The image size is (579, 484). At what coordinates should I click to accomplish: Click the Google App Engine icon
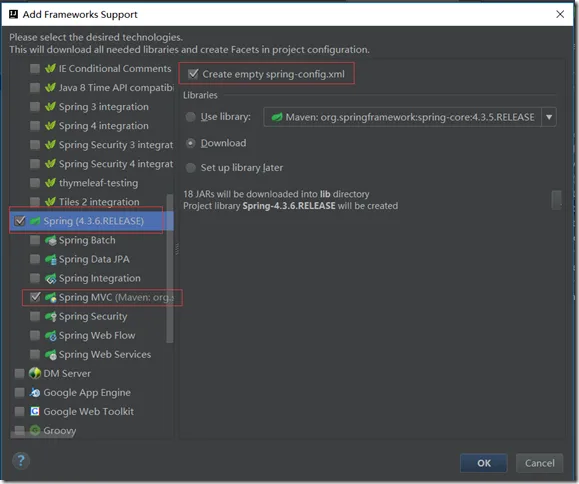click(x=35, y=392)
